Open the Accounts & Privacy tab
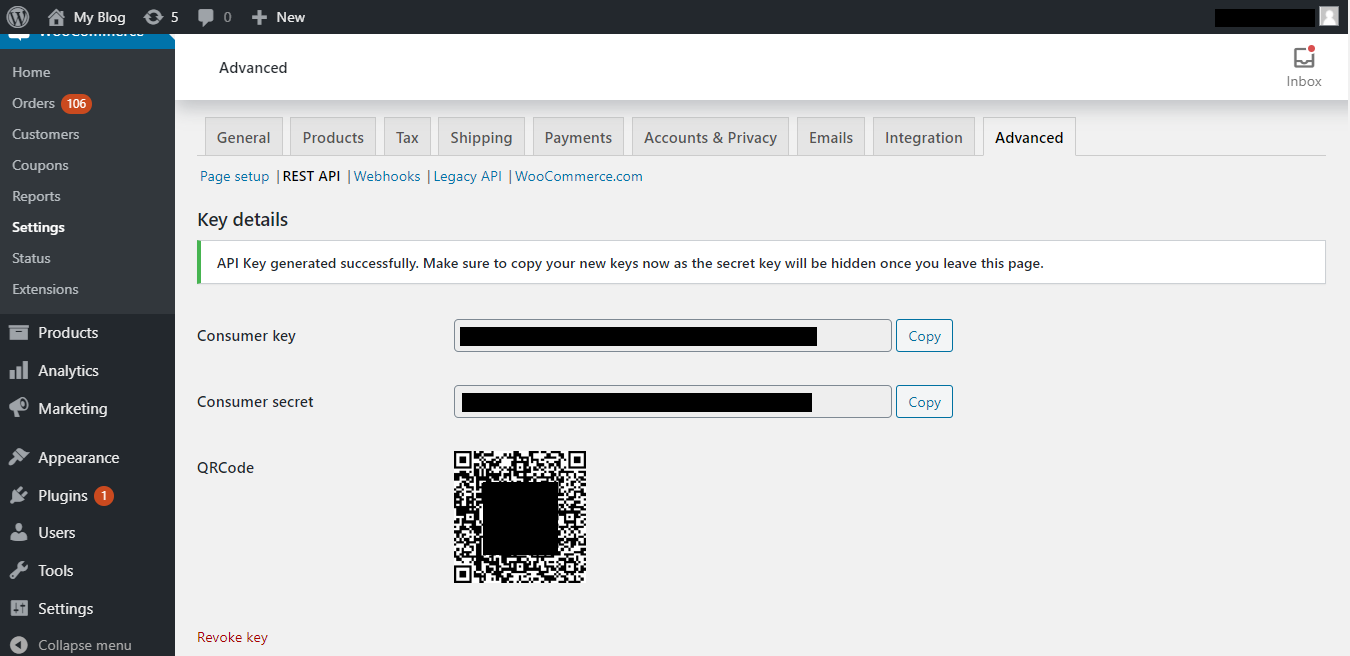 coord(710,138)
